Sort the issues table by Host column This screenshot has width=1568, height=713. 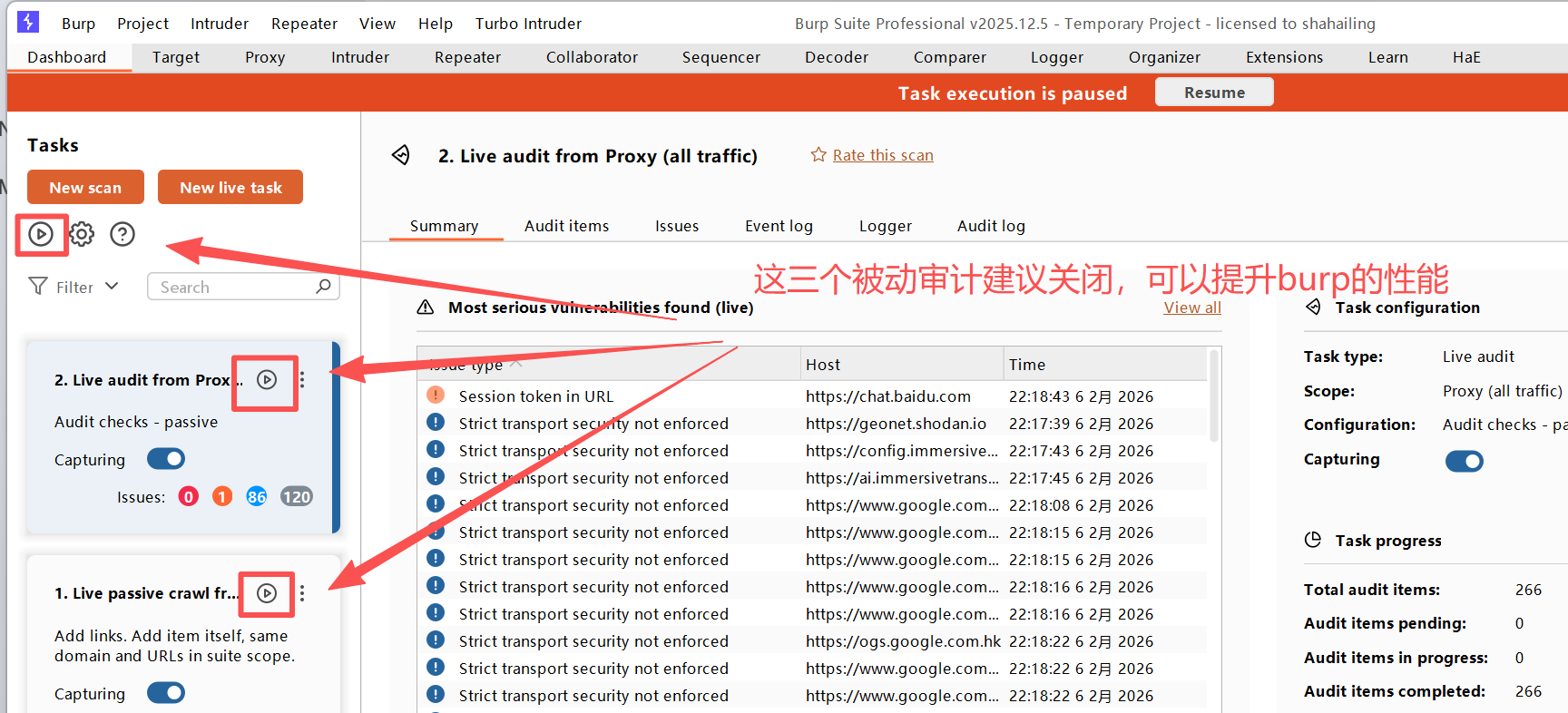point(902,364)
